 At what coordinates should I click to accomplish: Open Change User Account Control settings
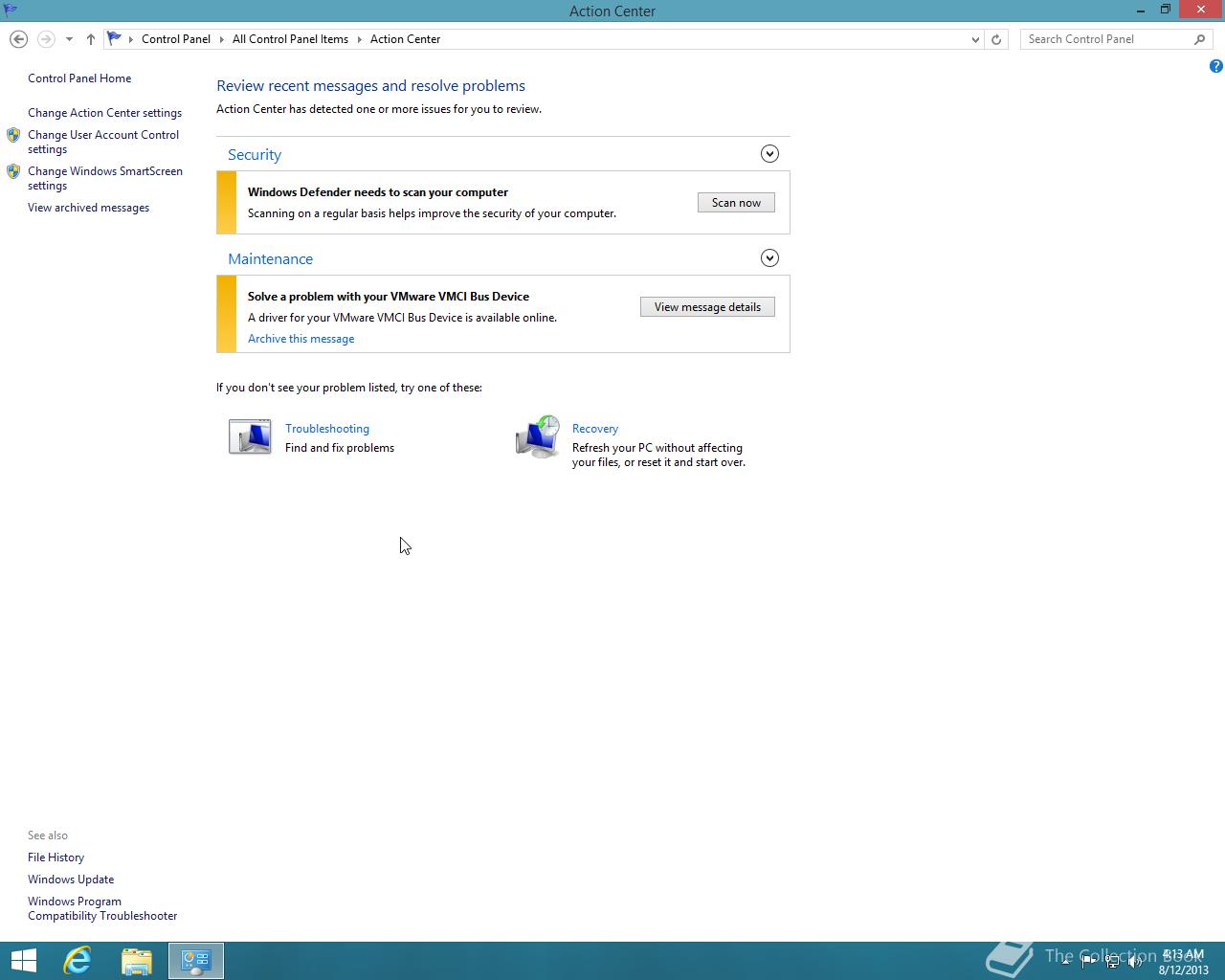tap(103, 142)
